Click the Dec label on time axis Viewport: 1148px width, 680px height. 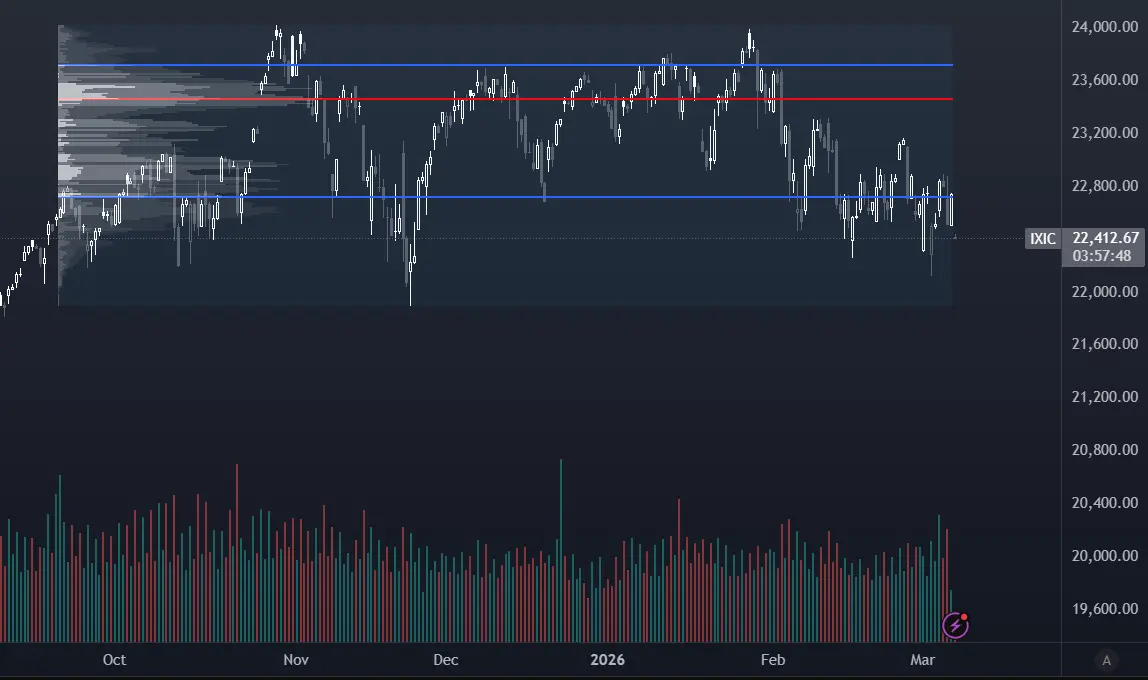(x=446, y=660)
